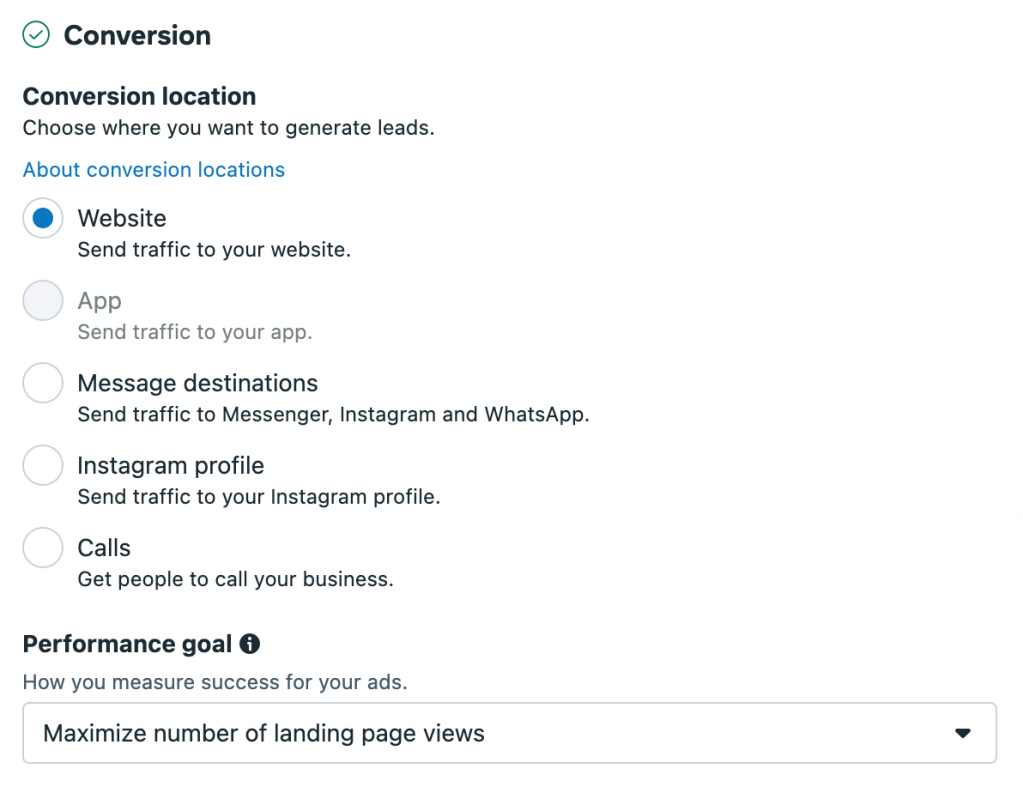Viewport: 1023px width, 793px height.
Task: Click the green checkmark icon beside Conversion
Action: 36,36
